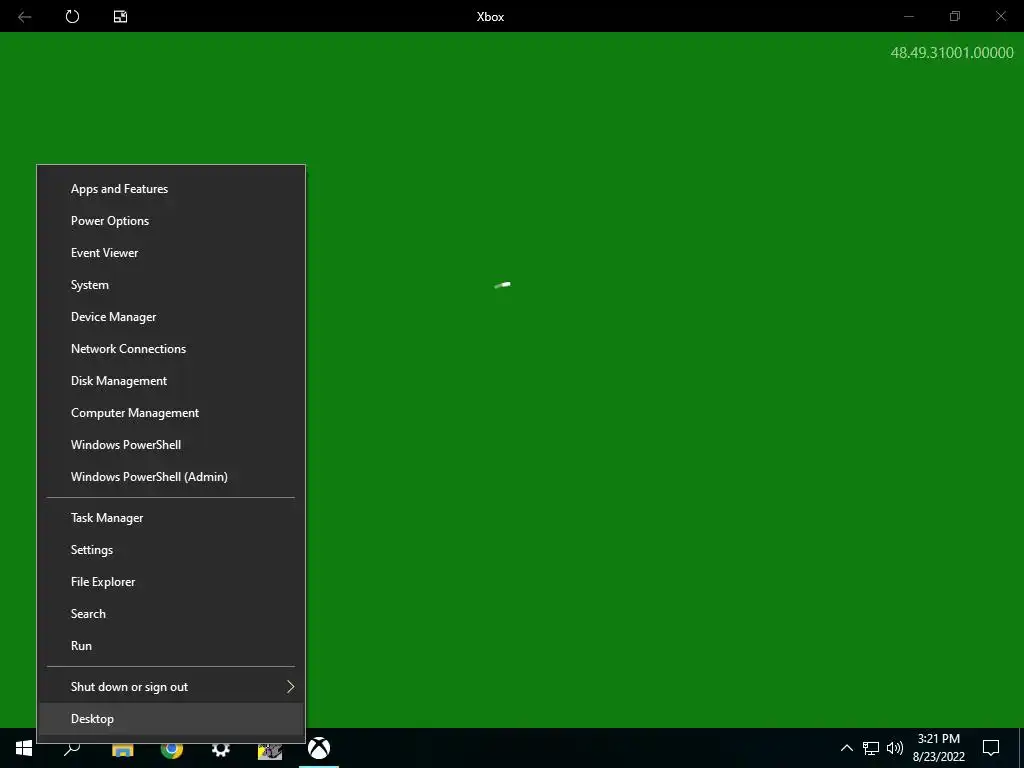The height and width of the screenshot is (768, 1024).
Task: Click the refresh icon in the Xbox title bar
Action: click(72, 16)
